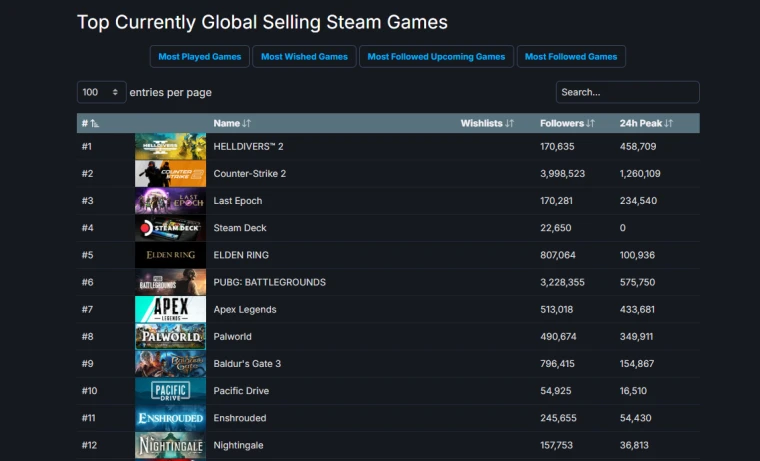This screenshot has height=461, width=760.
Task: Sort by Followers column header
Action: point(567,123)
